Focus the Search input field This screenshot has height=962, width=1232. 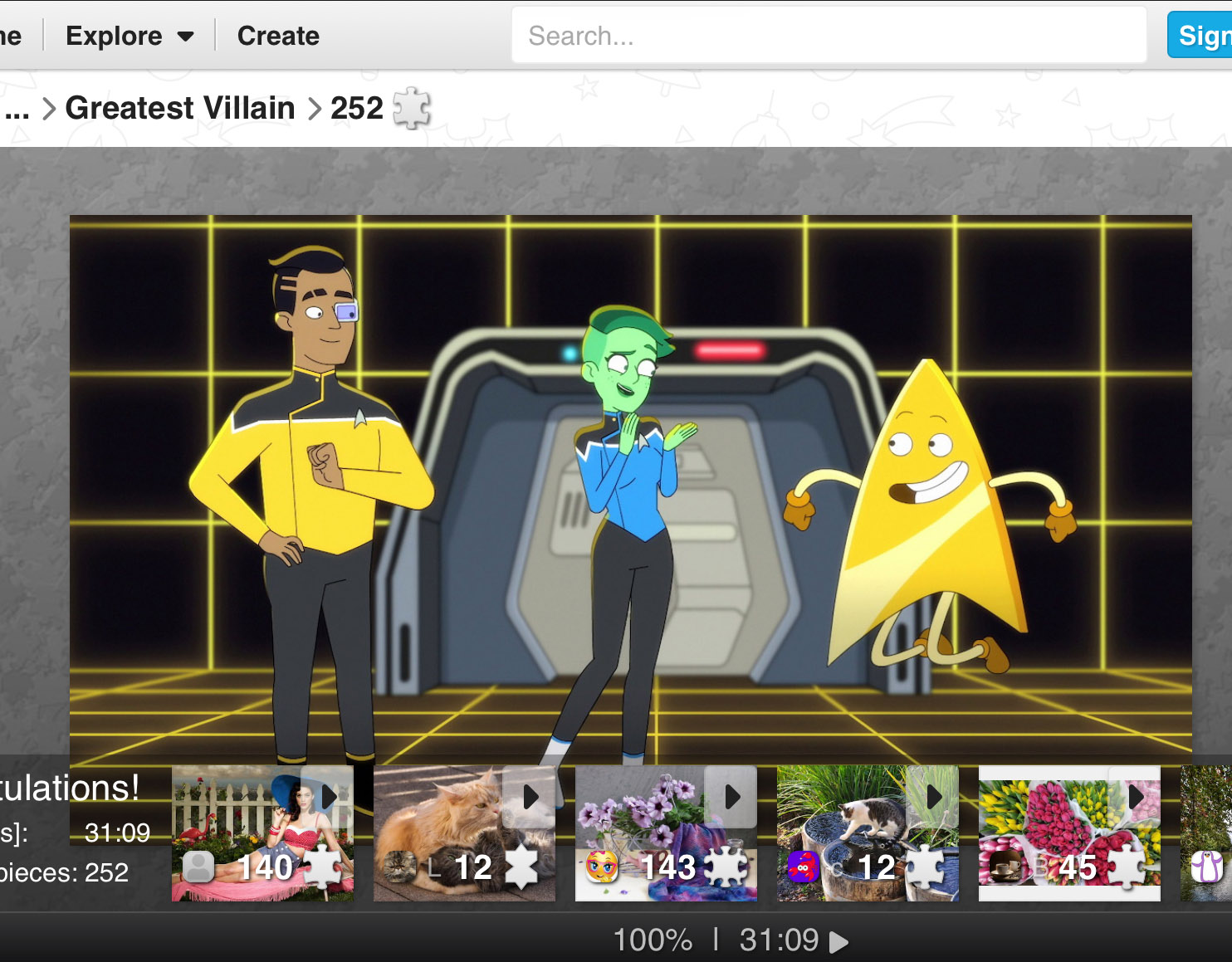[x=829, y=35]
